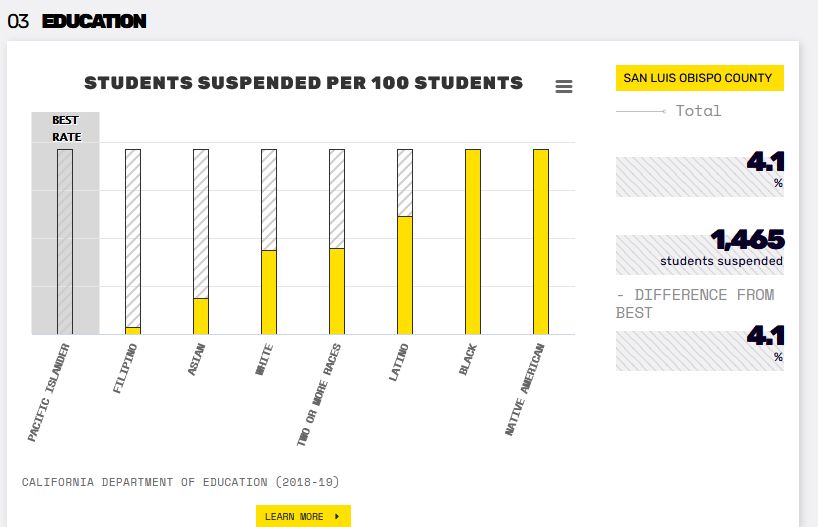The width and height of the screenshot is (818, 527).
Task: Click the Learn More button
Action: coord(303,516)
